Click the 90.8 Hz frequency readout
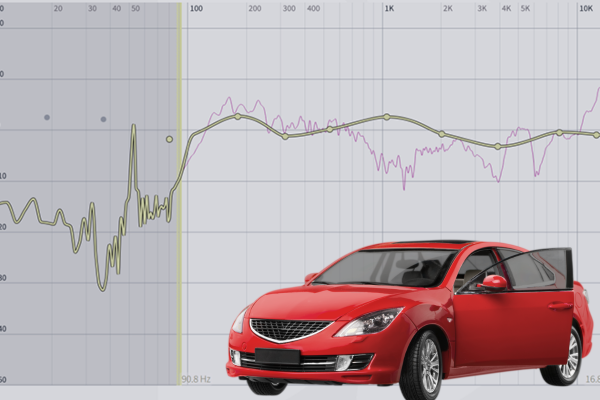This screenshot has height=400, width=600. (196, 380)
